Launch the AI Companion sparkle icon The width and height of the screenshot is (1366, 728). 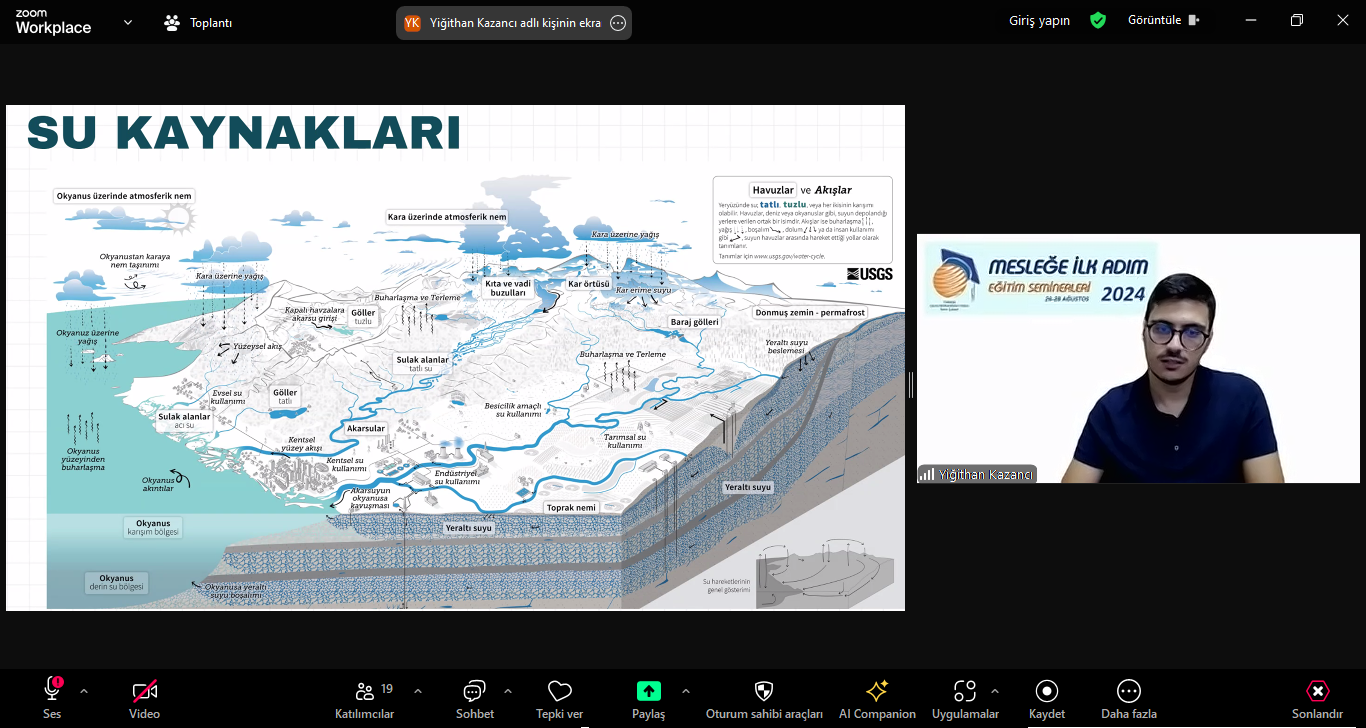(x=877, y=691)
